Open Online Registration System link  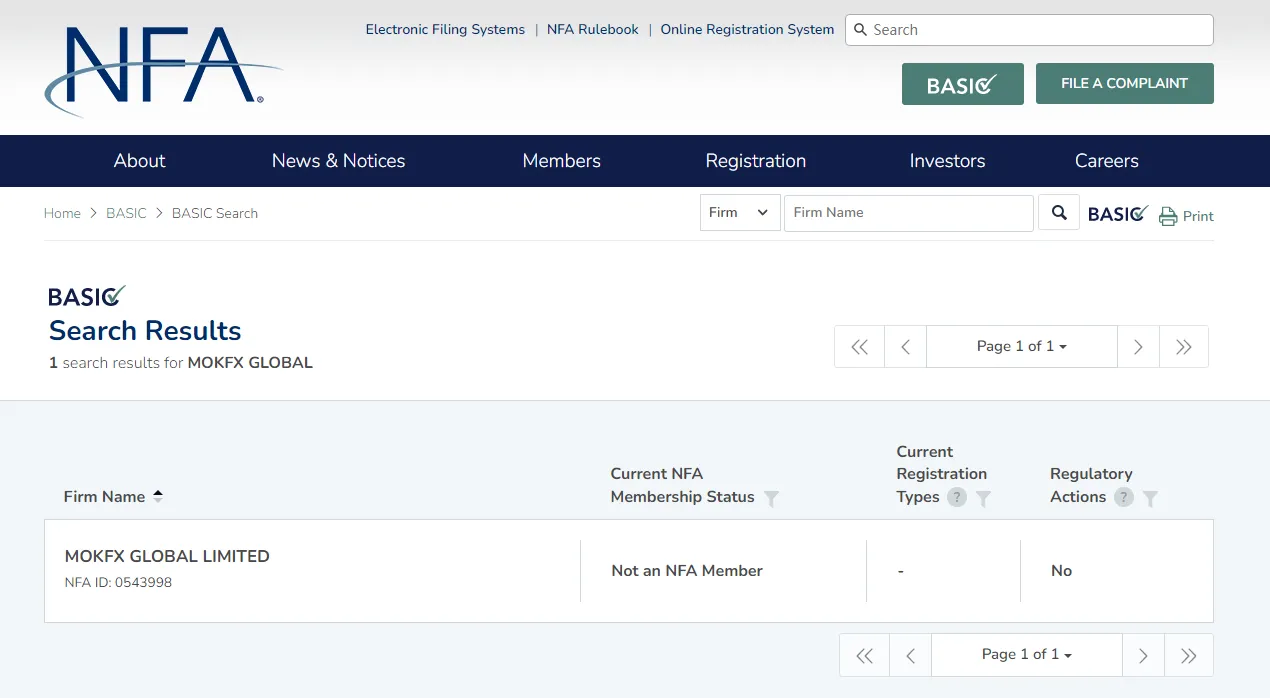747,30
